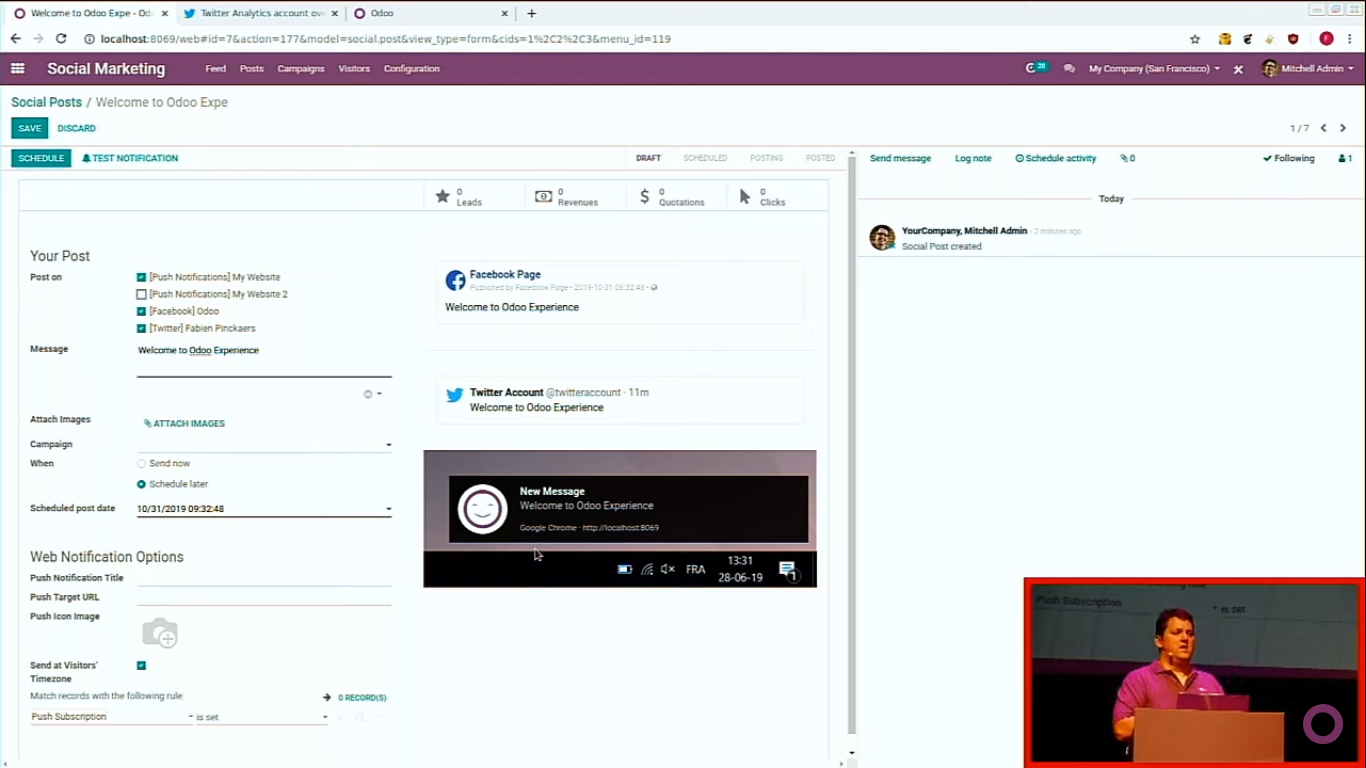The height and width of the screenshot is (768, 1366).
Task: Switch to the third browser tab titled Odoo
Action: click(430, 13)
